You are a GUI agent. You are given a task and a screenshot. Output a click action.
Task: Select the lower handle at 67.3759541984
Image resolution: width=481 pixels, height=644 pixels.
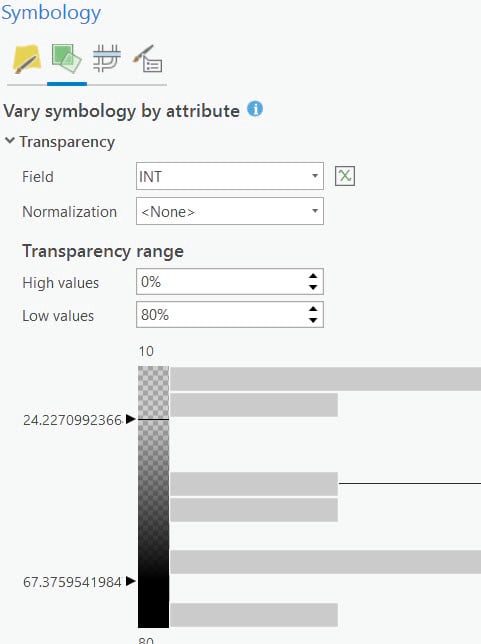[x=131, y=581]
